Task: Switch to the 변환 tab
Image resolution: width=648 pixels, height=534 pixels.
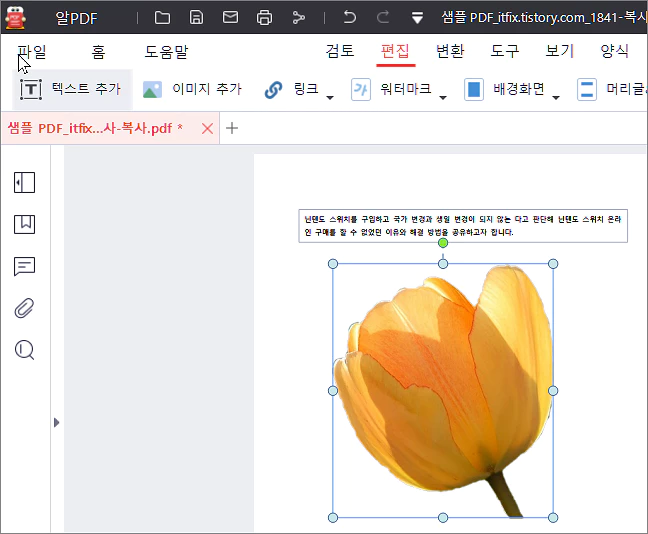Action: tap(450, 51)
